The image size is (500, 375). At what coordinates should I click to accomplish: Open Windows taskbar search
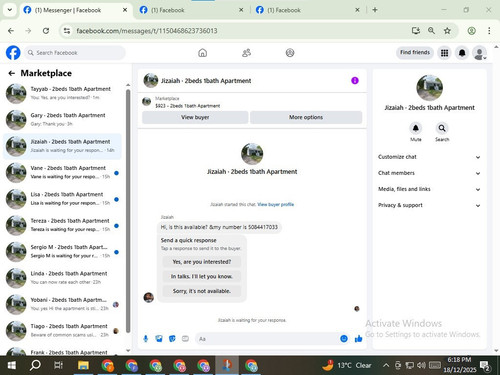(x=35, y=365)
